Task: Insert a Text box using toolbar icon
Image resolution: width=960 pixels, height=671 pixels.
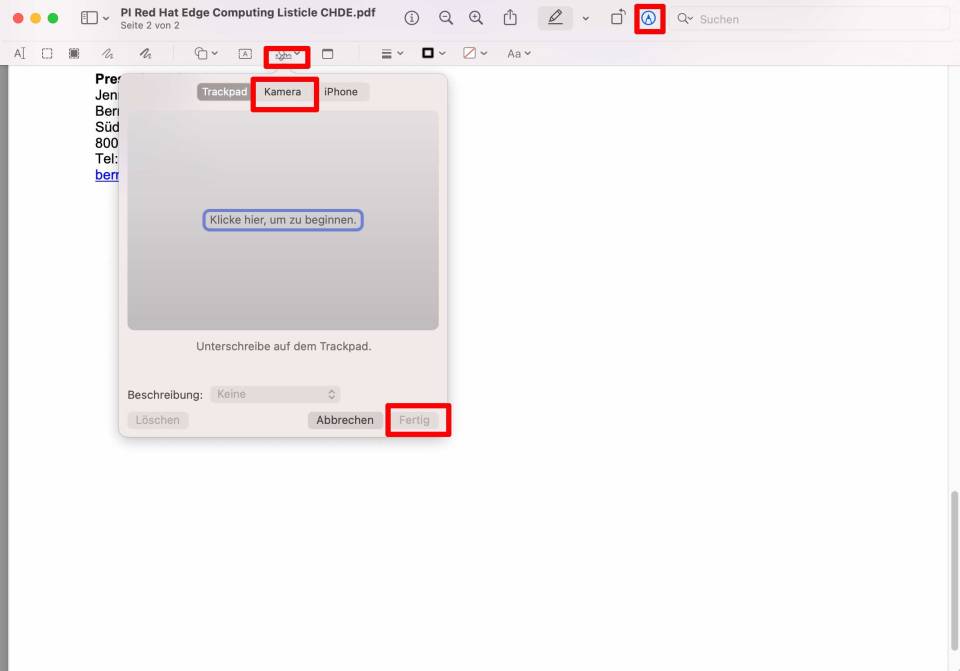Action: tap(245, 54)
